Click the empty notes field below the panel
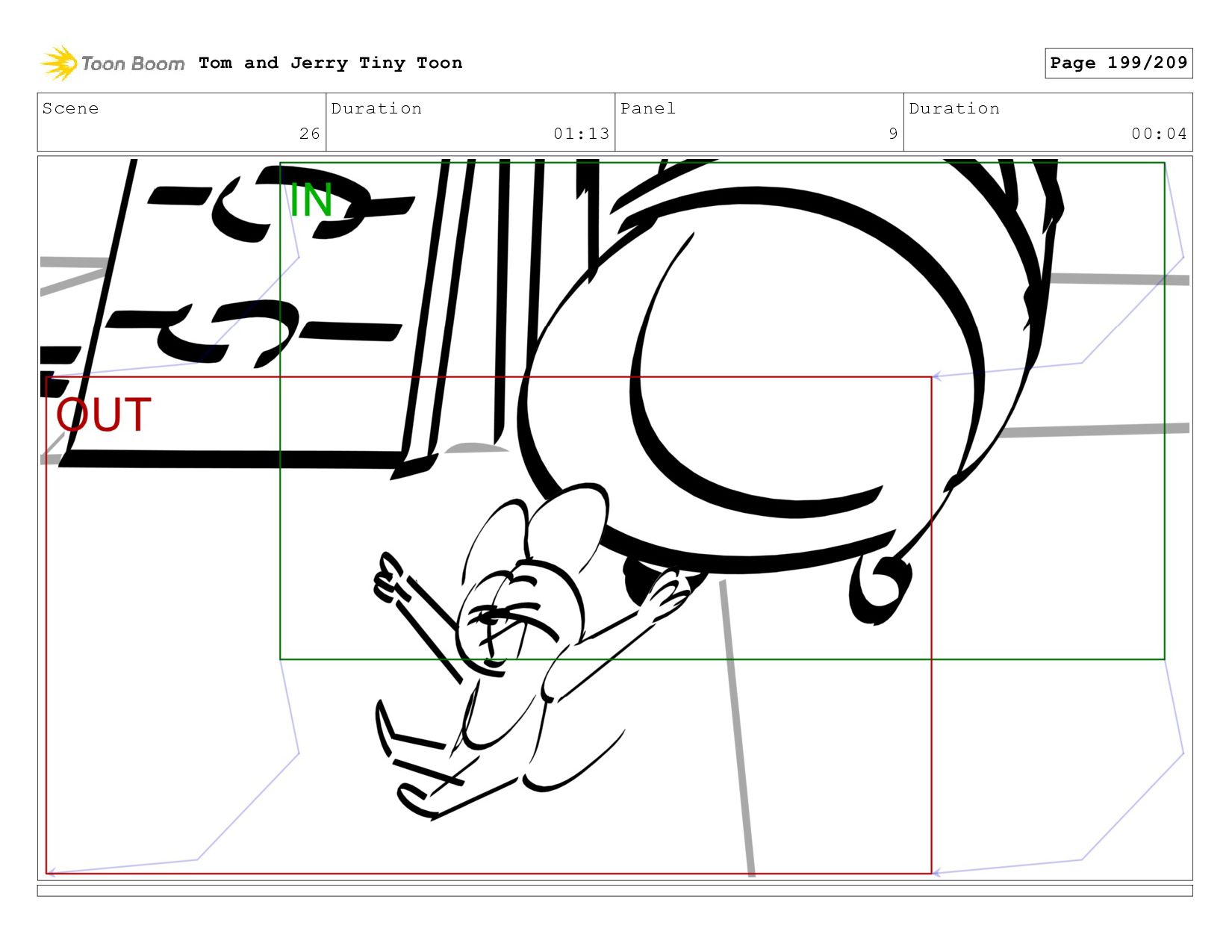1232x952 pixels. point(615,891)
